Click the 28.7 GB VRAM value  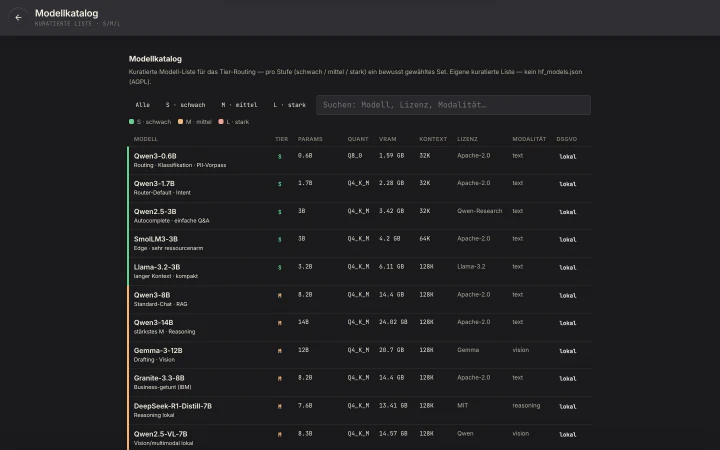click(x=391, y=350)
